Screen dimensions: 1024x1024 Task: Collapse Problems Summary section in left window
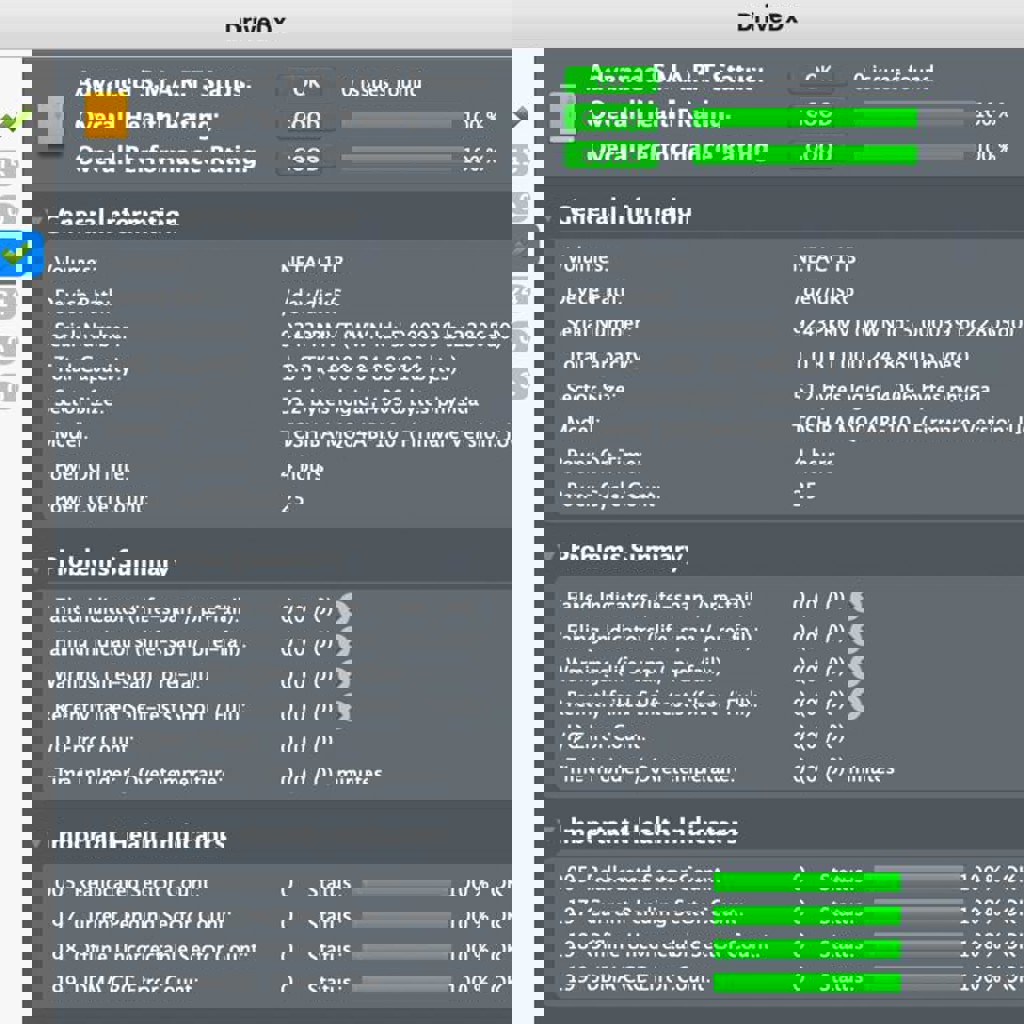tap(40, 567)
